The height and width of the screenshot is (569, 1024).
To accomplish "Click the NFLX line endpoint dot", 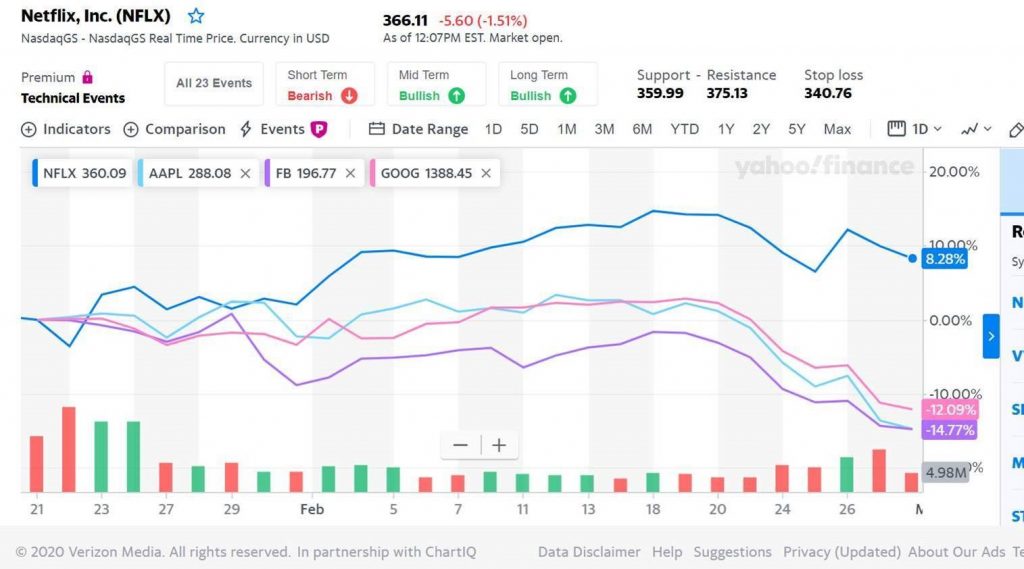I will (x=912, y=258).
